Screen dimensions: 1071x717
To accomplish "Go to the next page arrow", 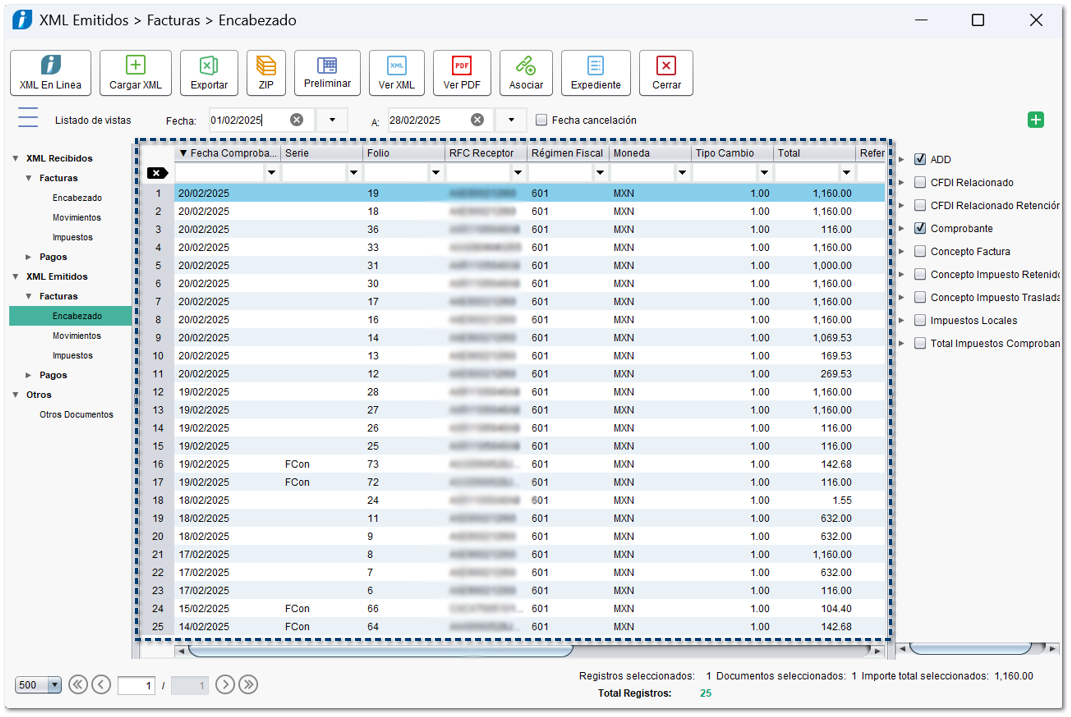I will click(225, 685).
